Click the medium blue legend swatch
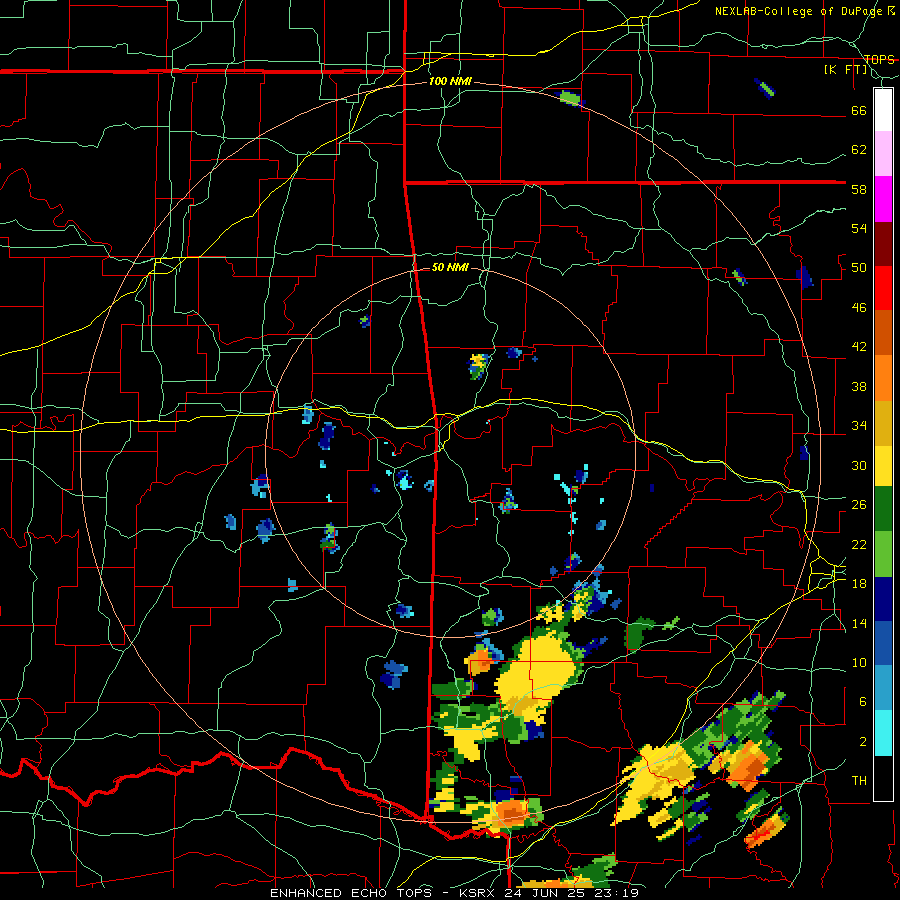 coord(883,643)
